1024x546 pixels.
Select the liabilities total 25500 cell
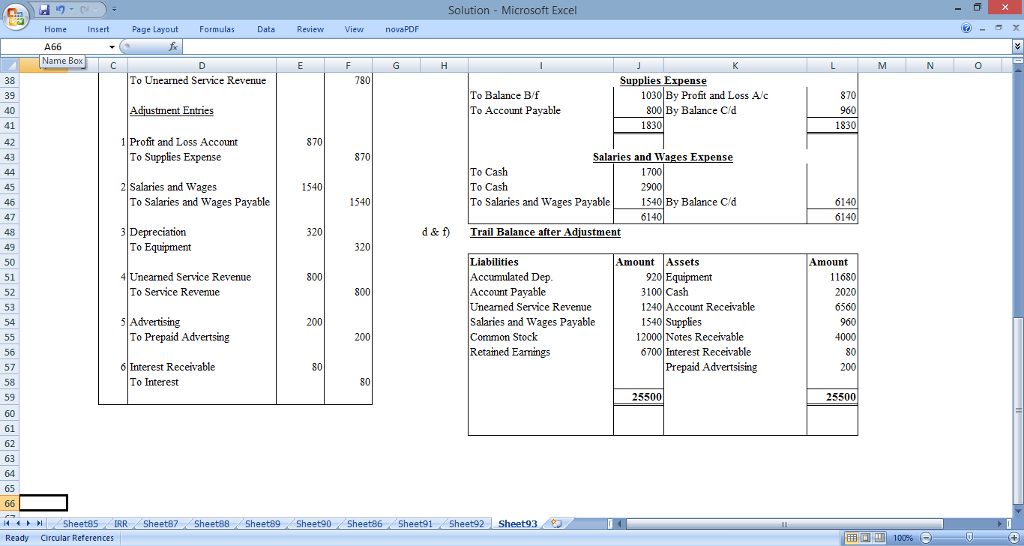[x=638, y=397]
